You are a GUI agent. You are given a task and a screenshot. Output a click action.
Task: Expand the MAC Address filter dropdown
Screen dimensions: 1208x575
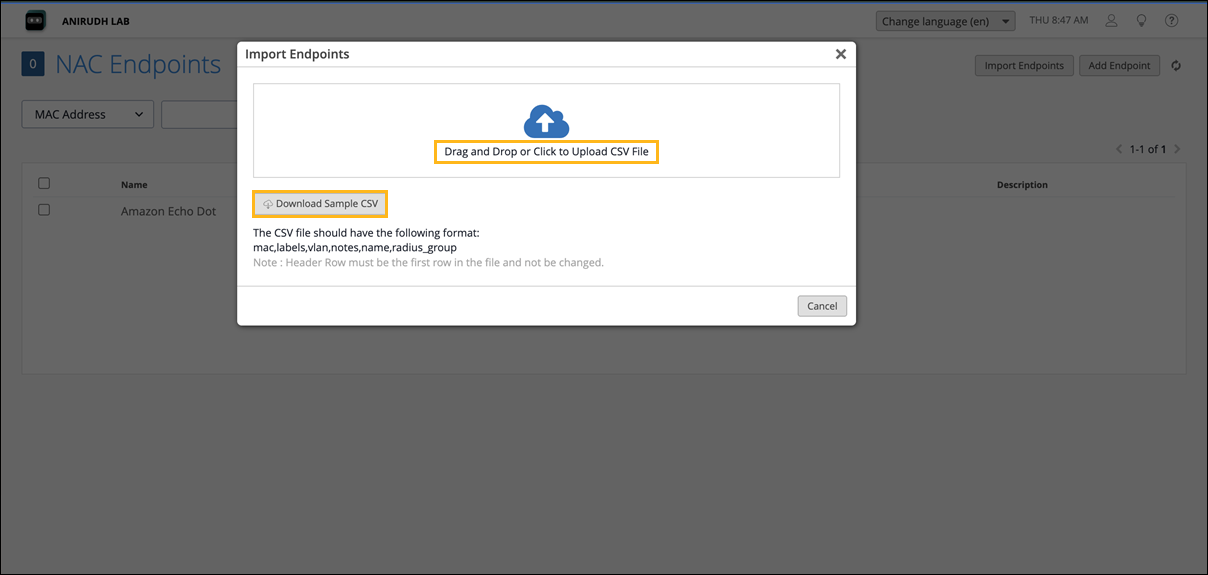88,114
